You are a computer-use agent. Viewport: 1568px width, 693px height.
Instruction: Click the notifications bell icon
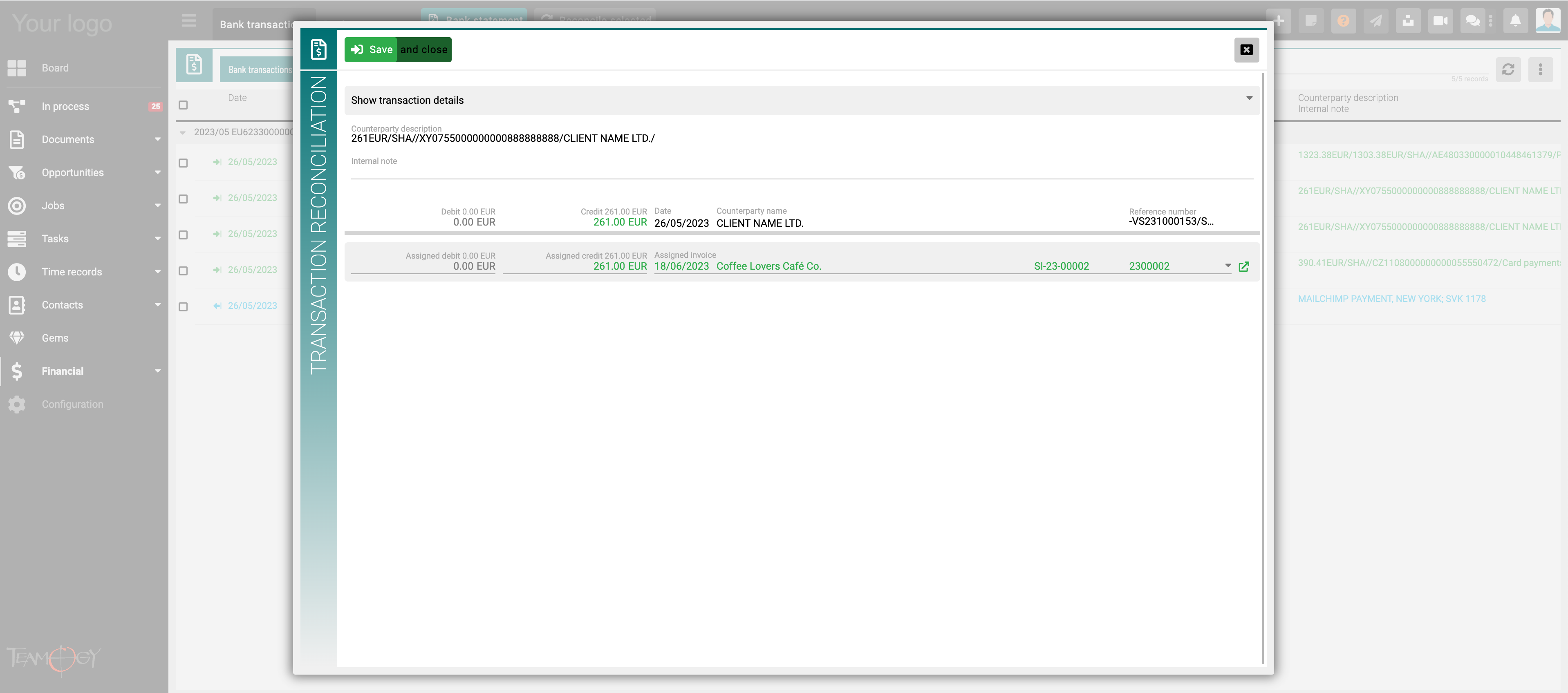1516,21
